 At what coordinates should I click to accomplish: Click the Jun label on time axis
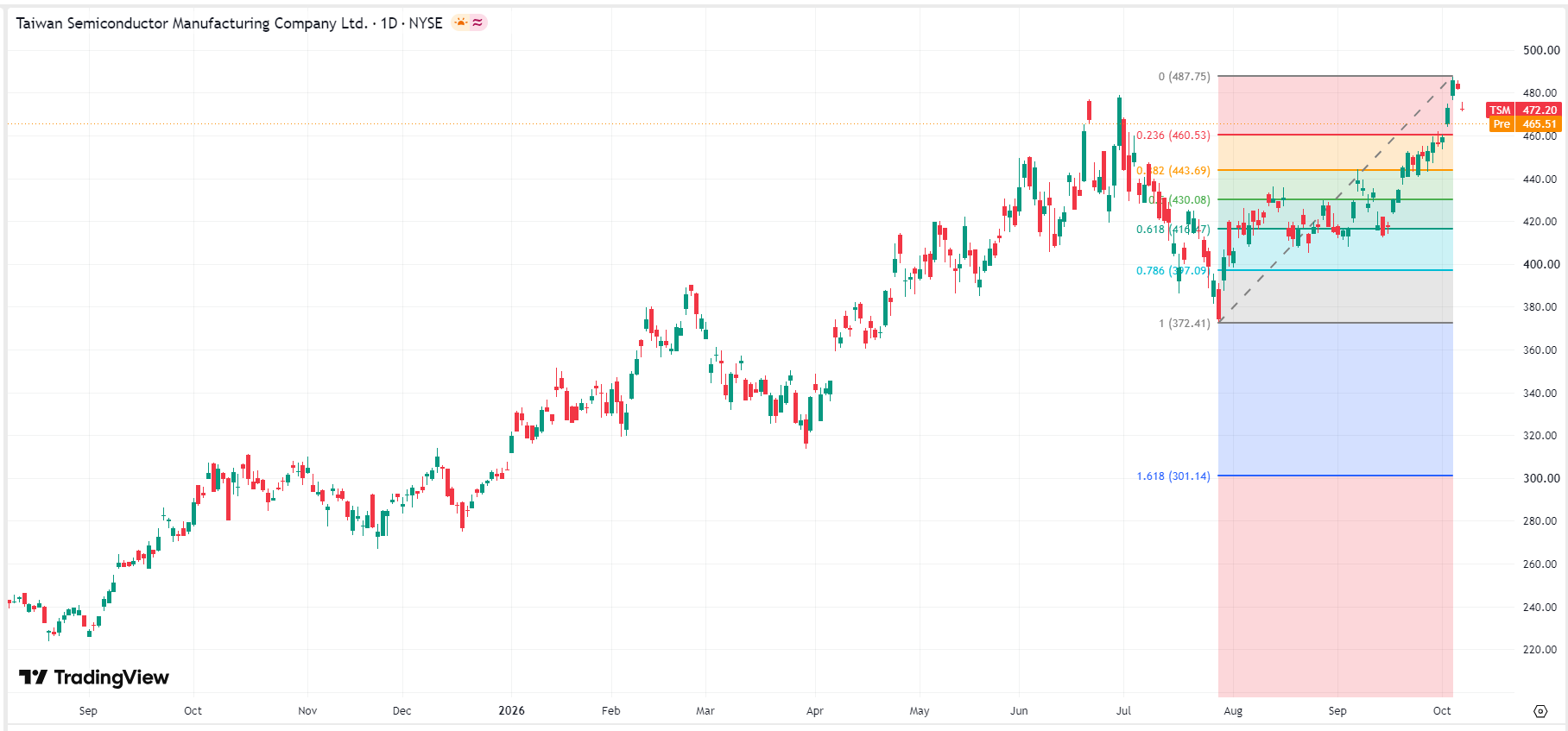tap(1019, 710)
